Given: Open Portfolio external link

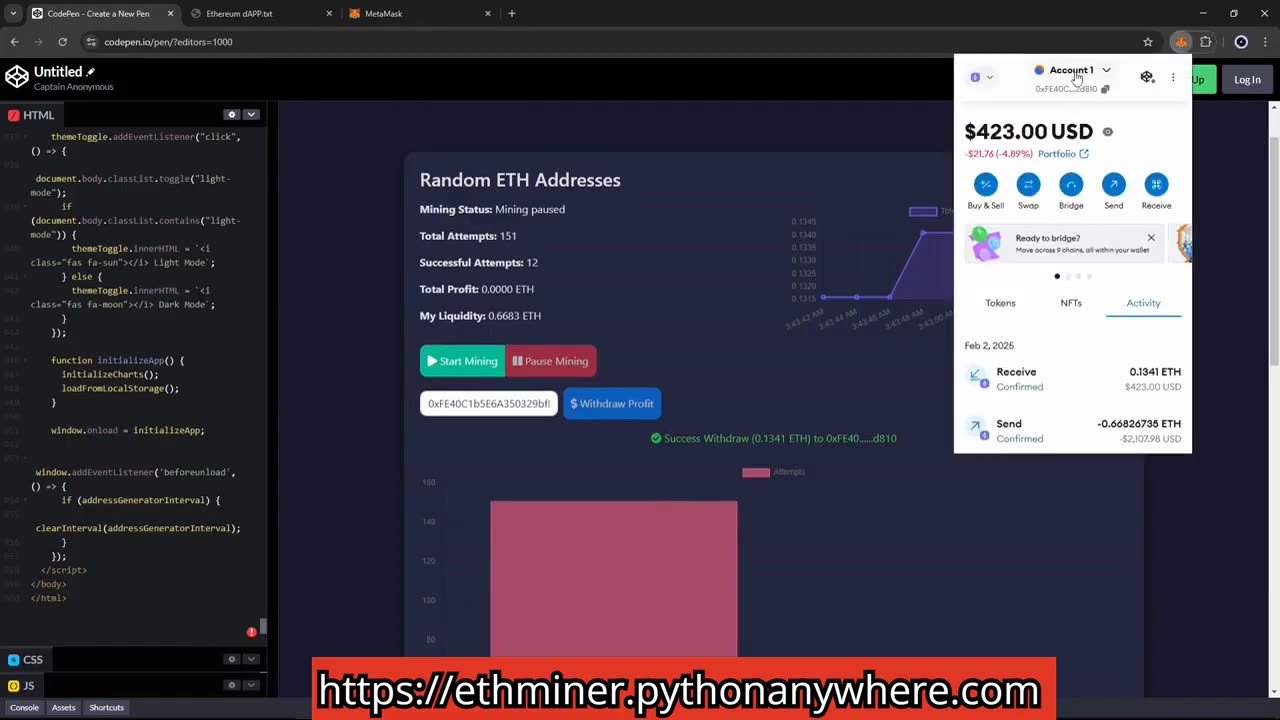Looking at the screenshot, I should 1063,154.
